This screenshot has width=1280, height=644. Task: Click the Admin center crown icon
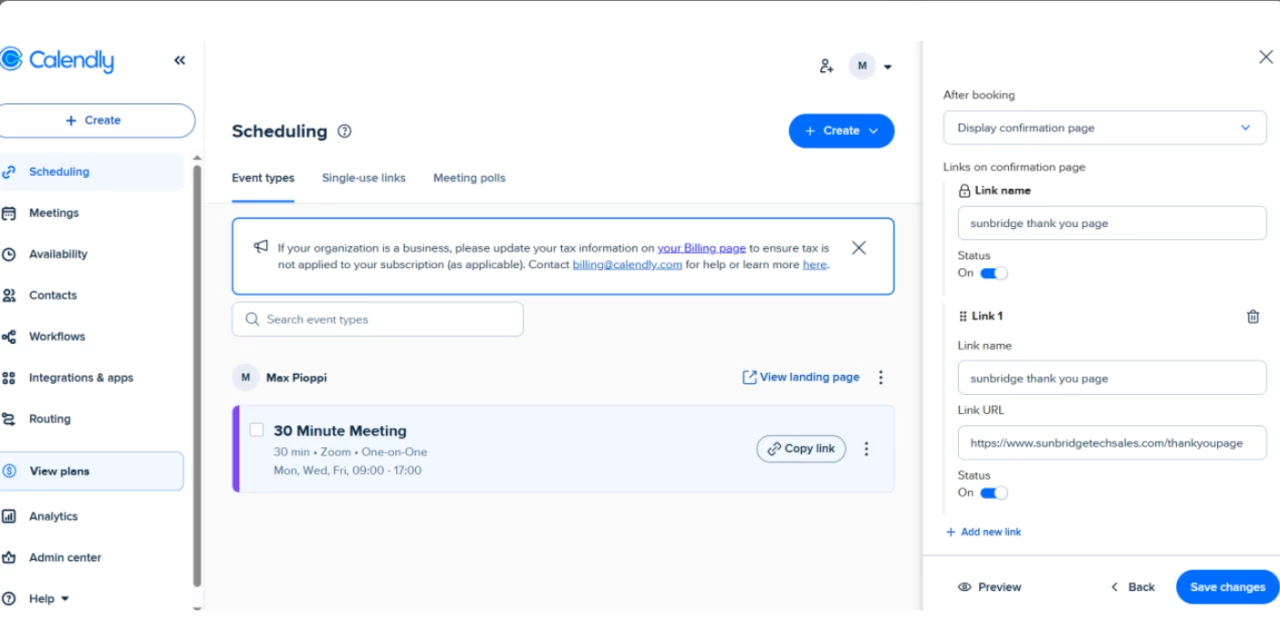coord(9,558)
